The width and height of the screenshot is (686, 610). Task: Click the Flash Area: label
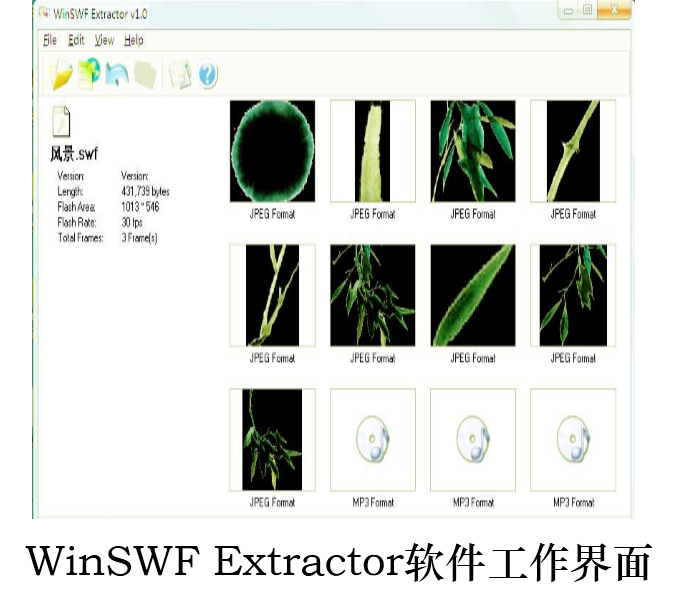76,207
